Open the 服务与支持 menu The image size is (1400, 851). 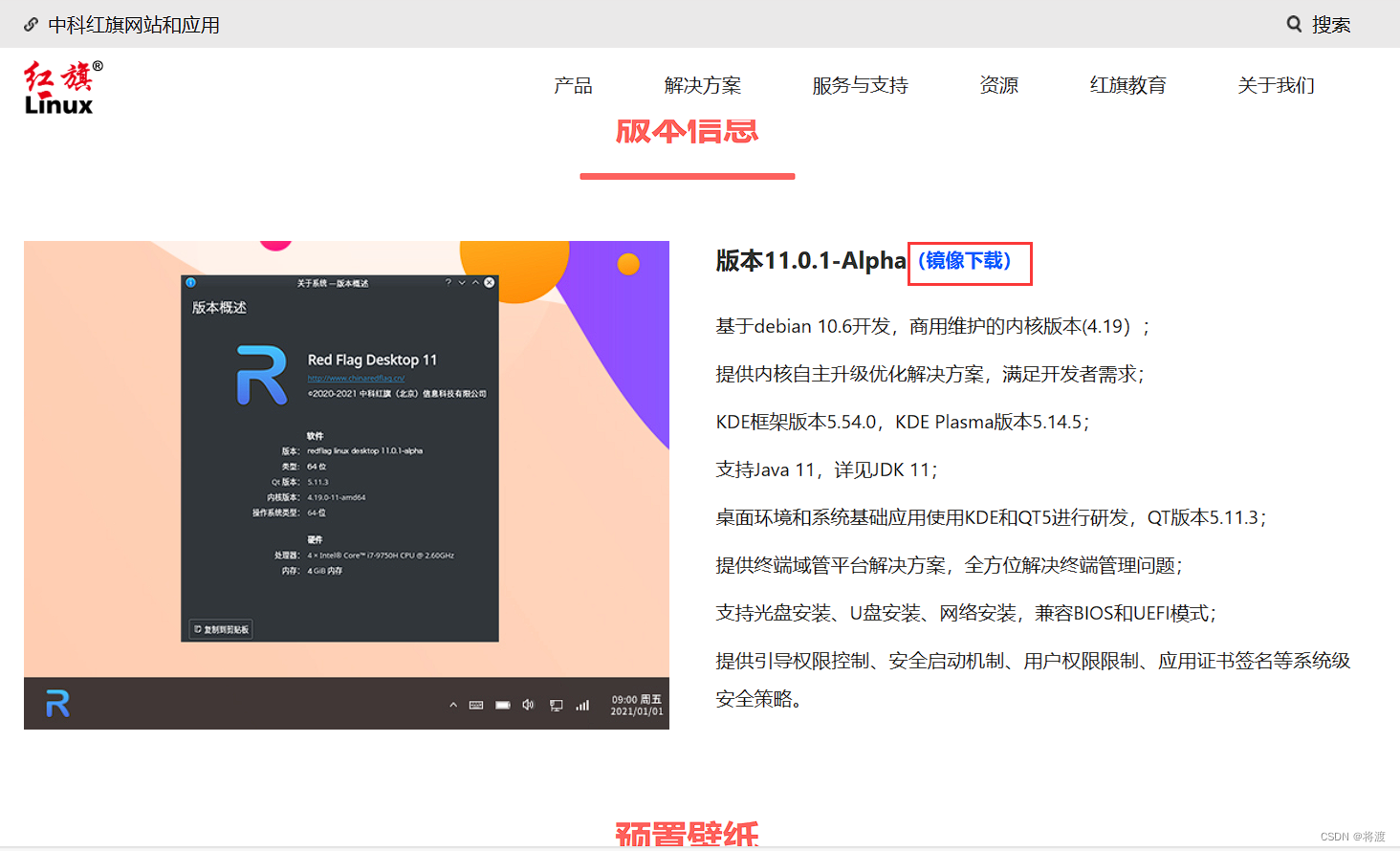pyautogui.click(x=860, y=85)
